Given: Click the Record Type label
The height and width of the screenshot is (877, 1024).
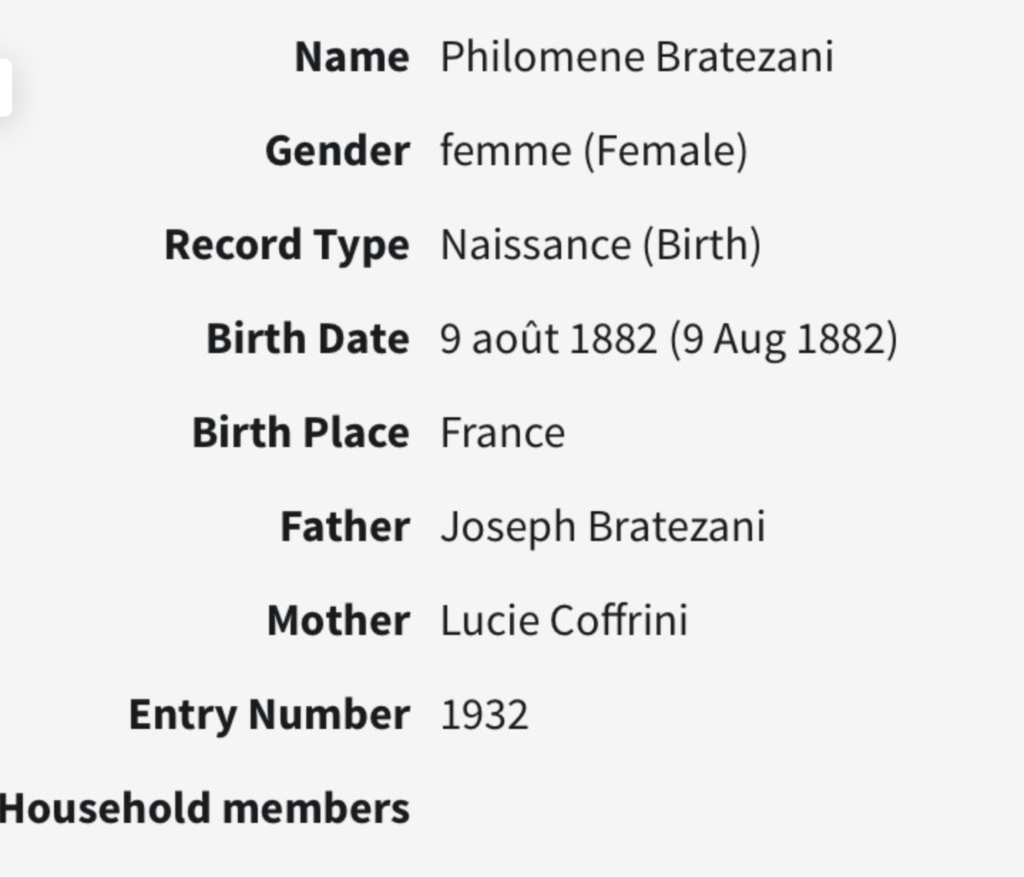Looking at the screenshot, I should pos(287,246).
